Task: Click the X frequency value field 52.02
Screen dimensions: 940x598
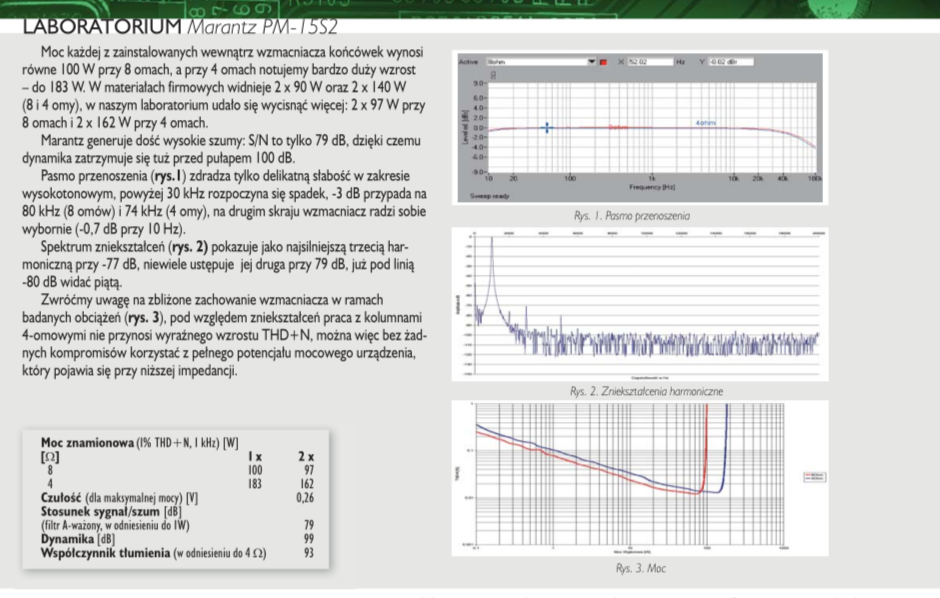Action: coord(650,62)
